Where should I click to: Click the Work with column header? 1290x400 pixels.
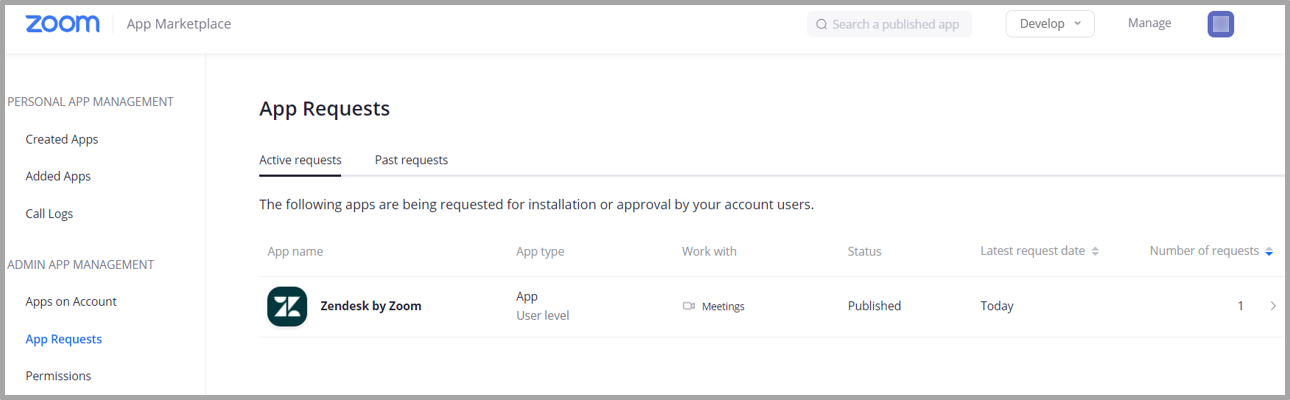click(x=709, y=251)
